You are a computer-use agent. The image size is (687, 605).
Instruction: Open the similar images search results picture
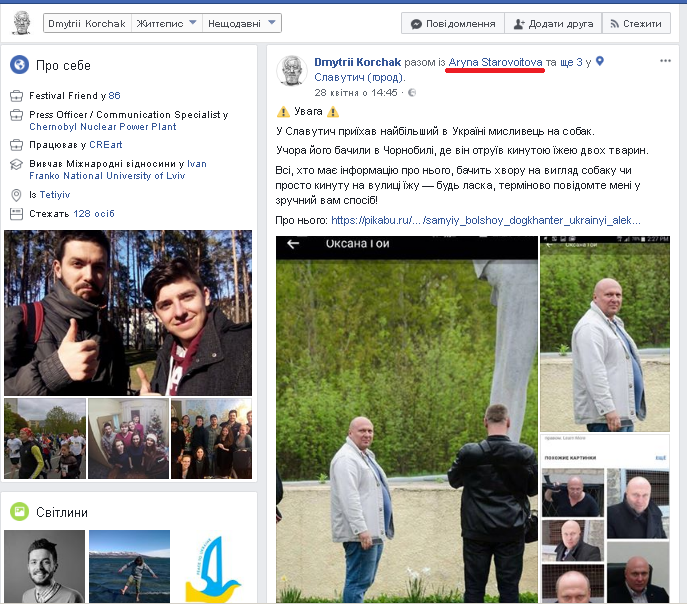click(x=605, y=518)
